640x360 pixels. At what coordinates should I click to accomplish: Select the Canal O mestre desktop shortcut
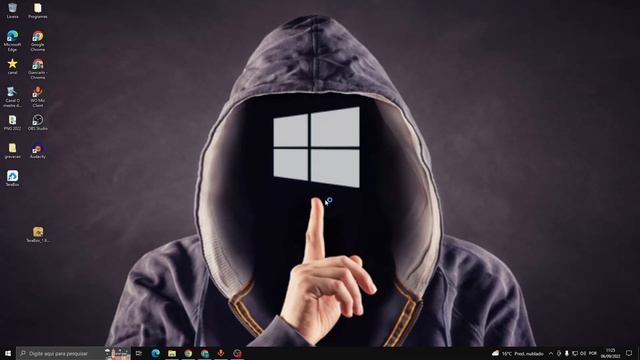12,97
